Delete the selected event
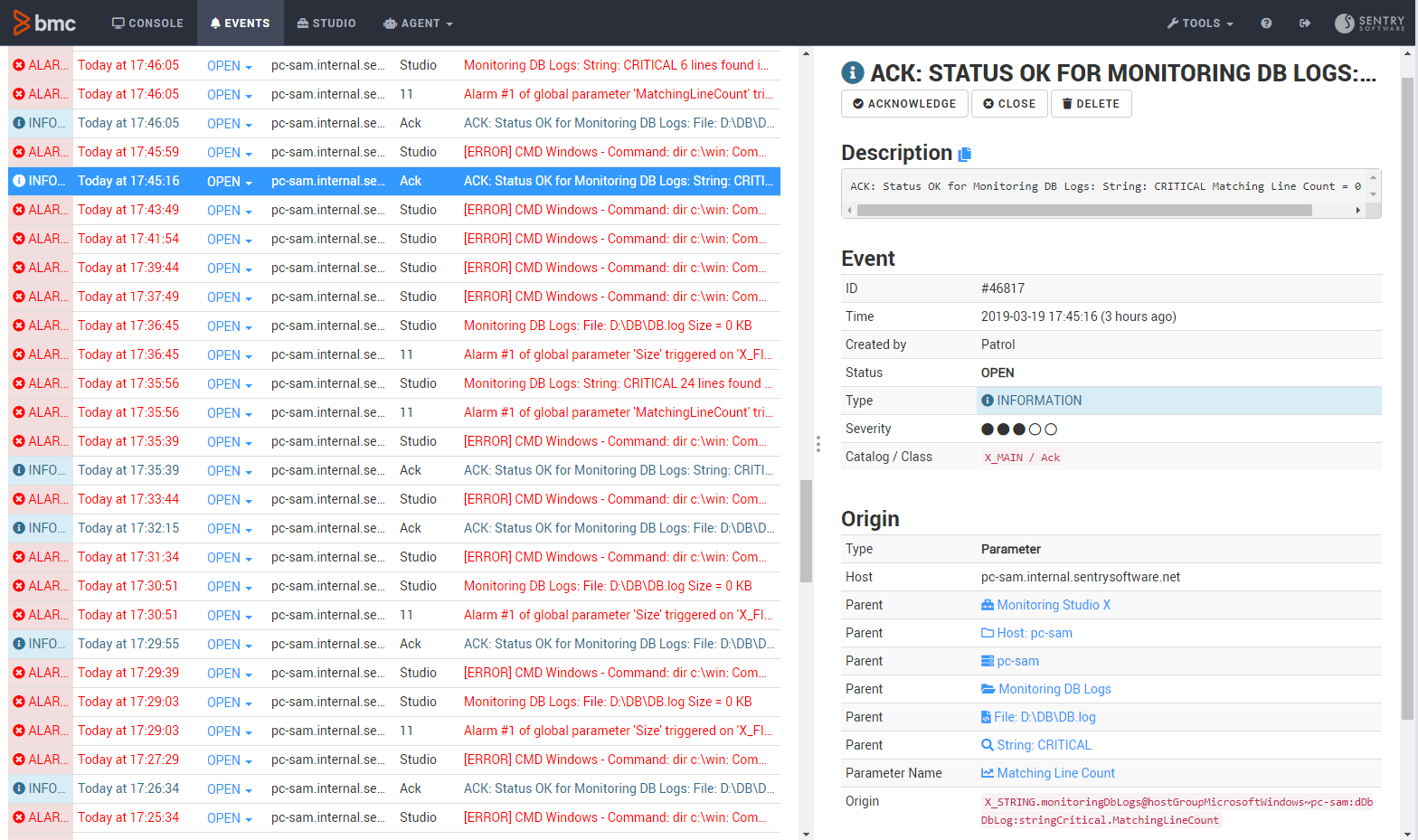The width and height of the screenshot is (1418, 840). tap(1091, 104)
